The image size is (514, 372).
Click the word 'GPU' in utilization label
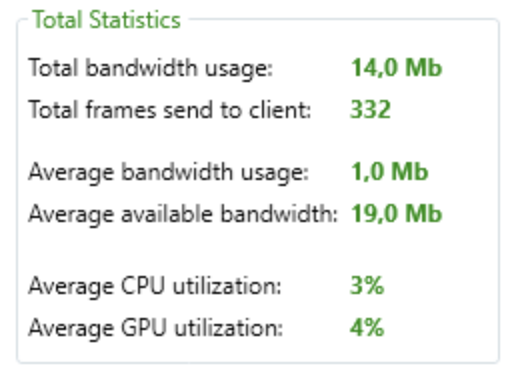tap(144, 327)
